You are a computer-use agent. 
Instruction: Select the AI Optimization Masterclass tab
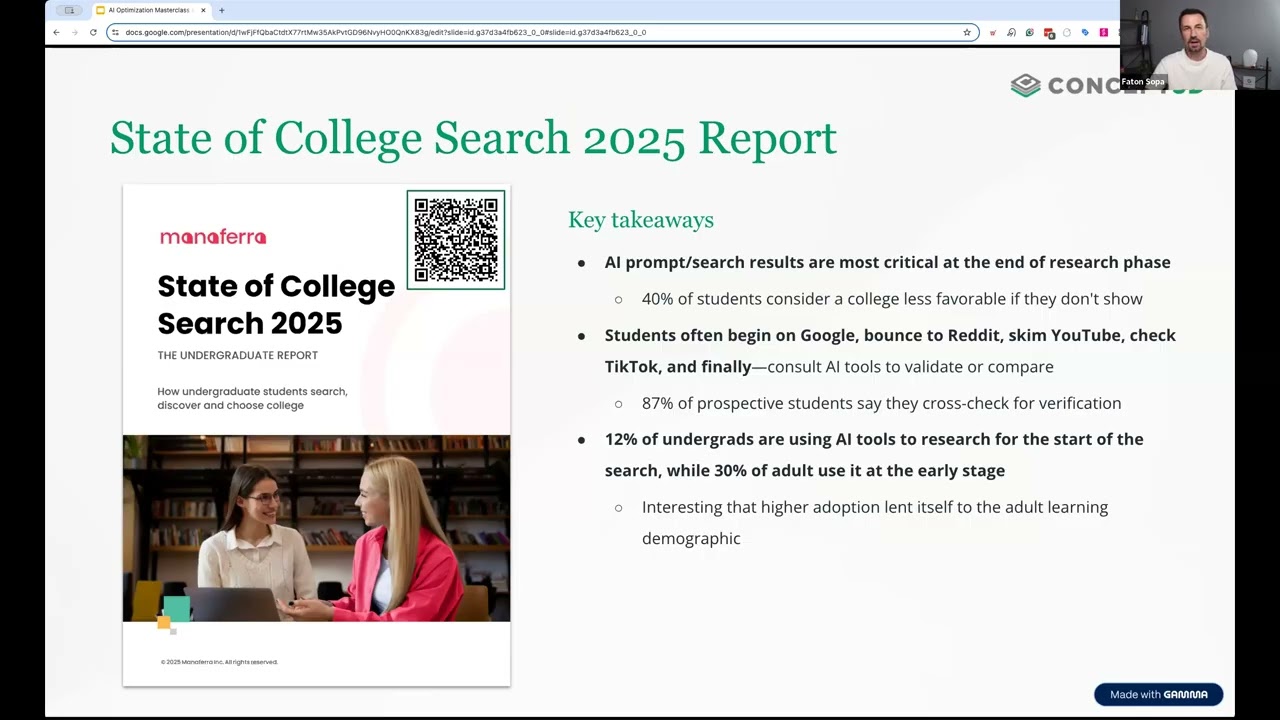point(151,10)
